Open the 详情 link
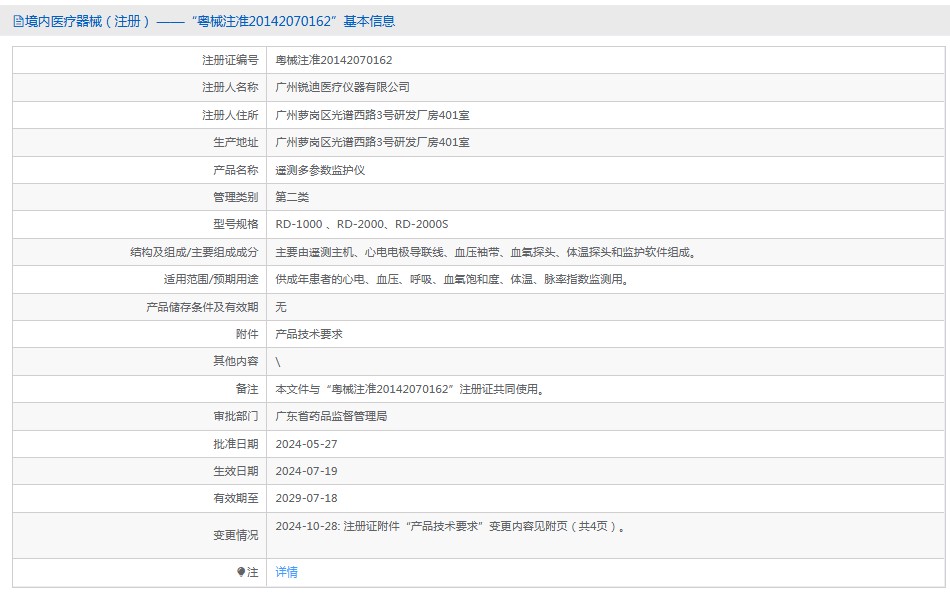Viewport: 950px width, 593px height. (x=286, y=572)
